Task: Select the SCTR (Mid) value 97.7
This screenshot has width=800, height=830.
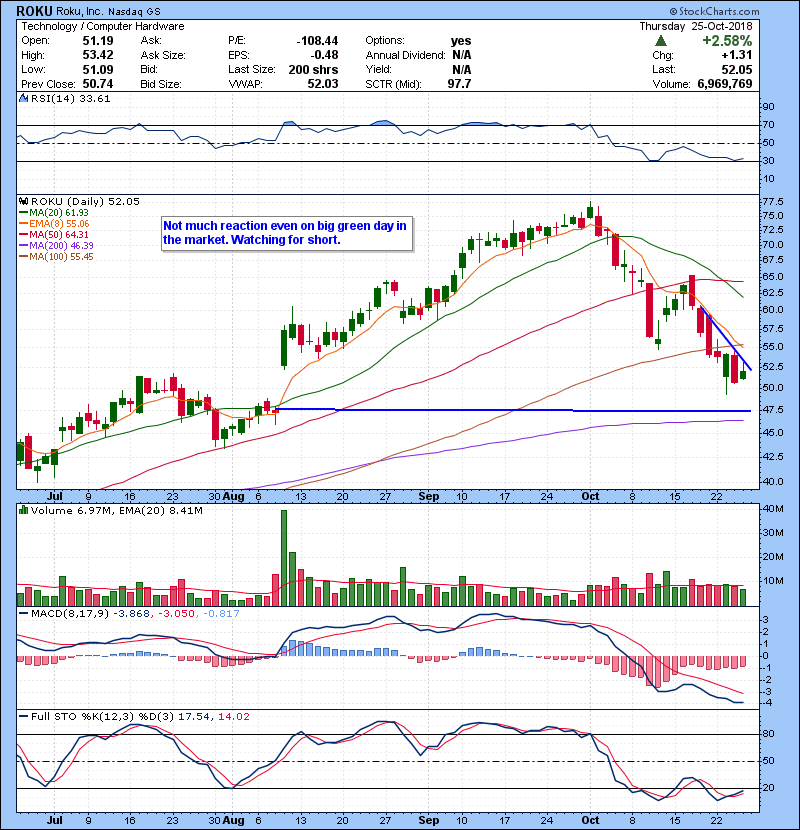Action: [x=459, y=84]
